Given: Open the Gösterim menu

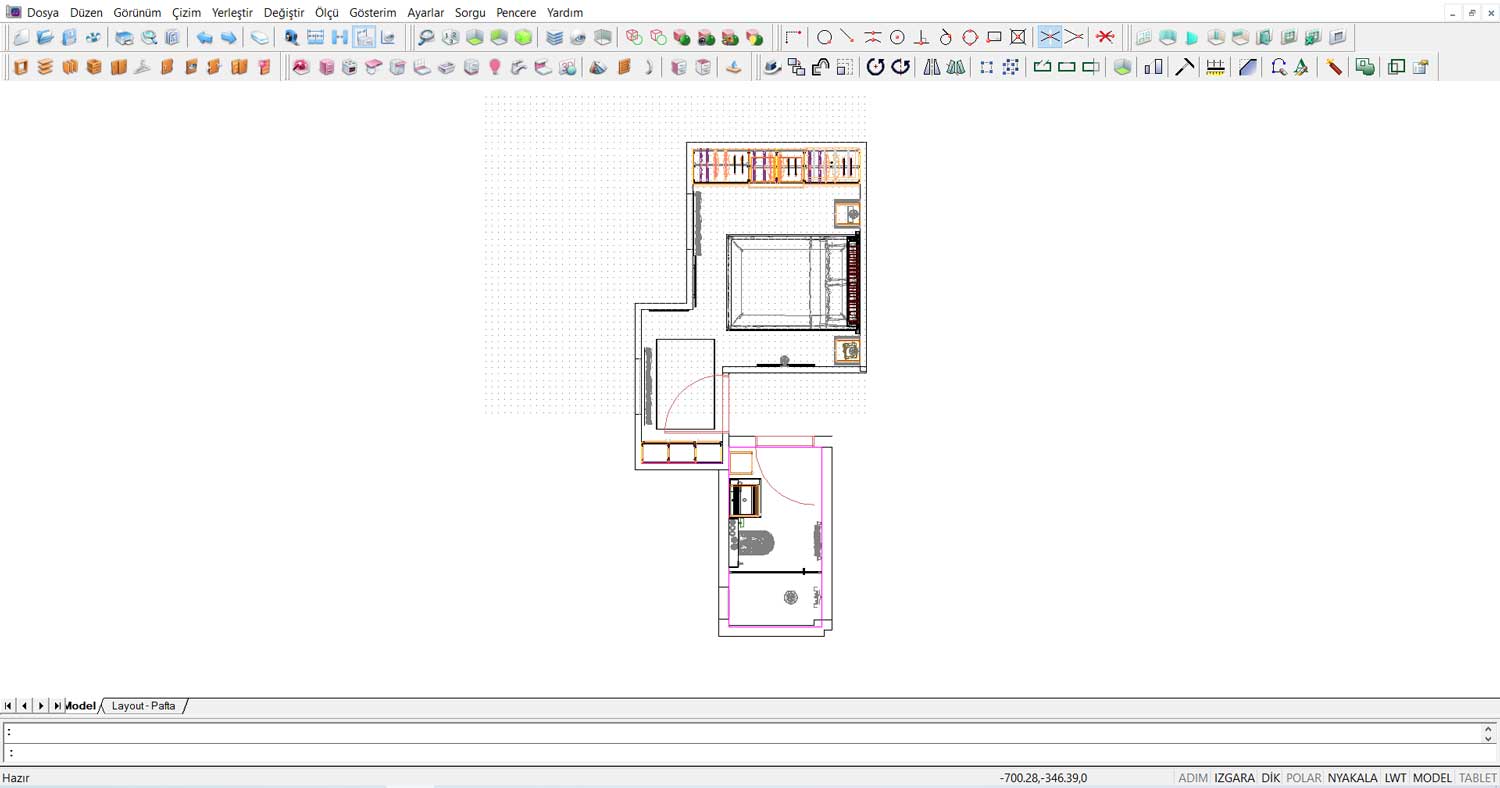Looking at the screenshot, I should (x=372, y=13).
